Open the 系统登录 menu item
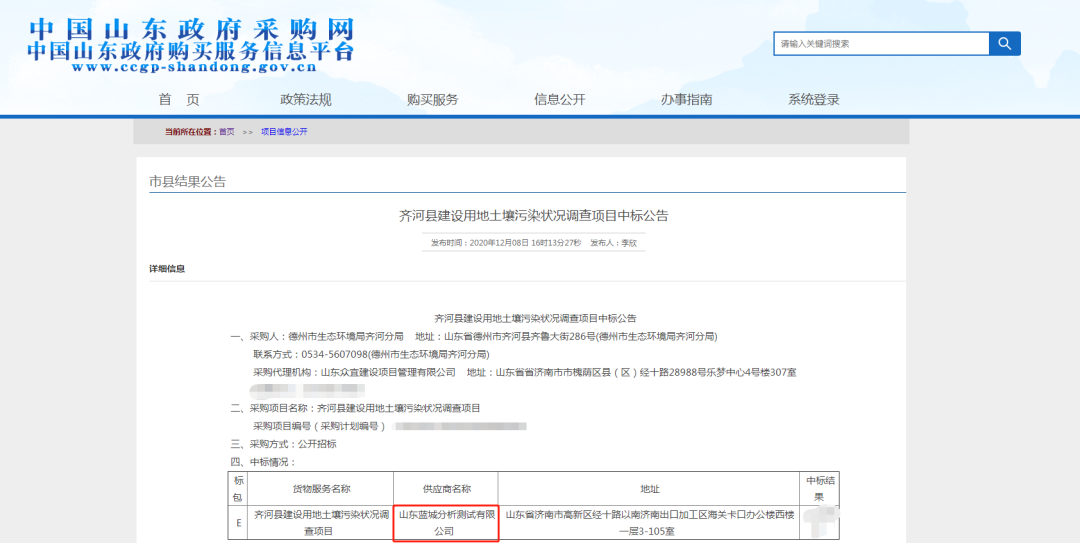 click(x=814, y=99)
